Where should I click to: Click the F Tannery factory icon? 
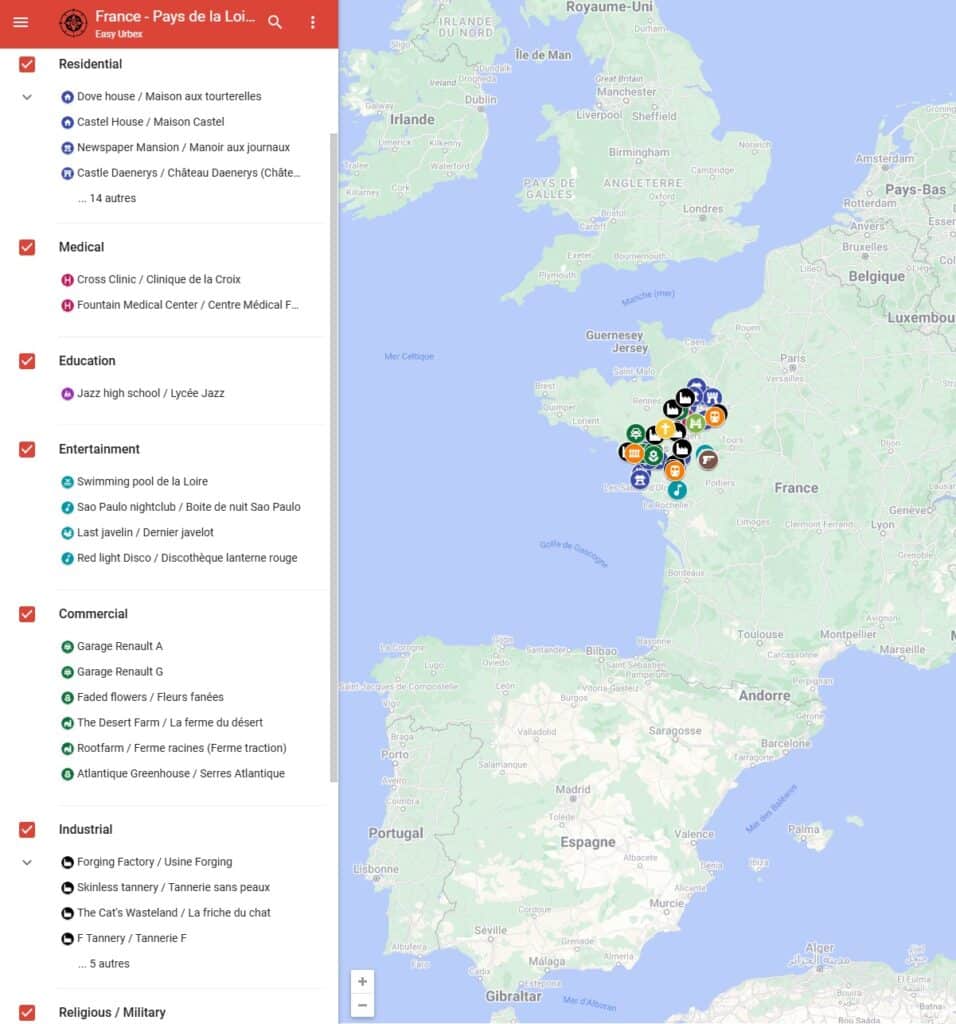[67, 938]
